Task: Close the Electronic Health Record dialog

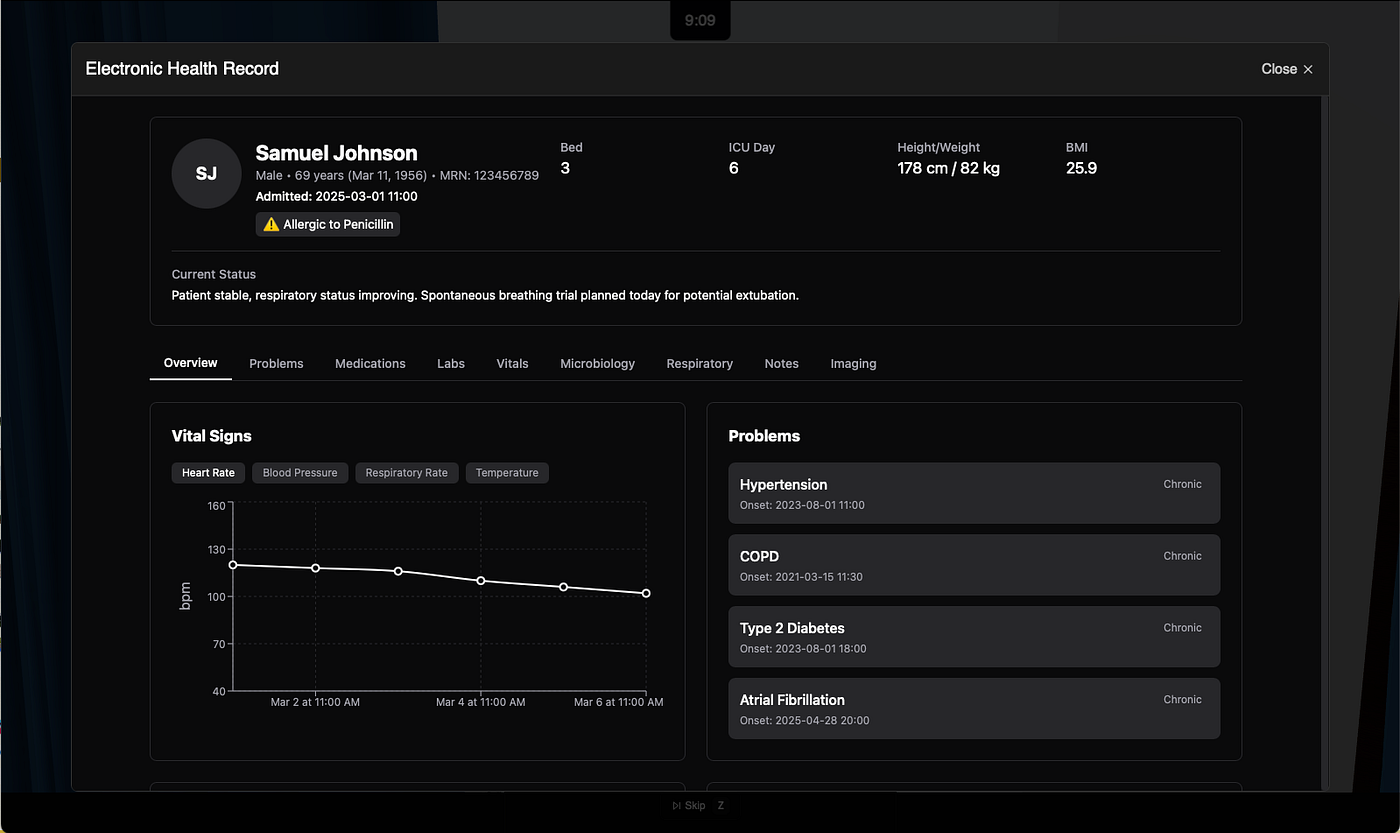Action: coord(1287,69)
